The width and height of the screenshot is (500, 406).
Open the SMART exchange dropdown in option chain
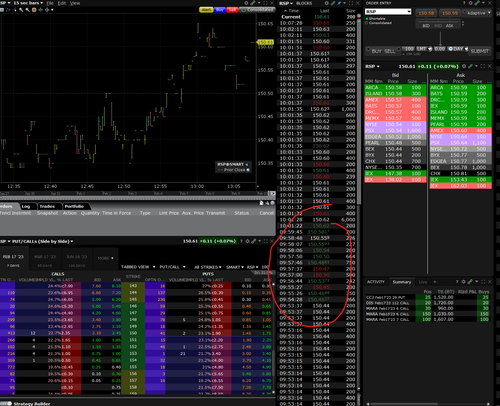(x=235, y=267)
